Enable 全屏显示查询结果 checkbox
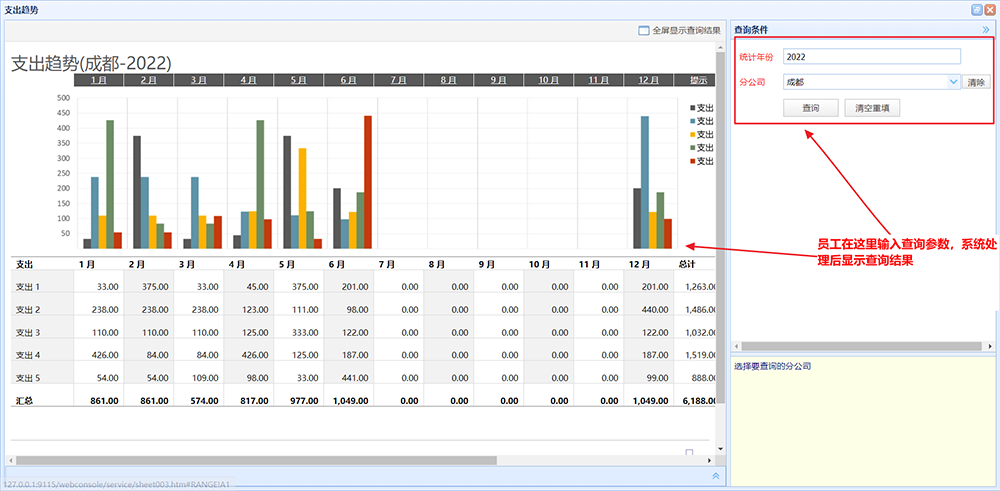This screenshot has height=491, width=1000. coord(643,30)
